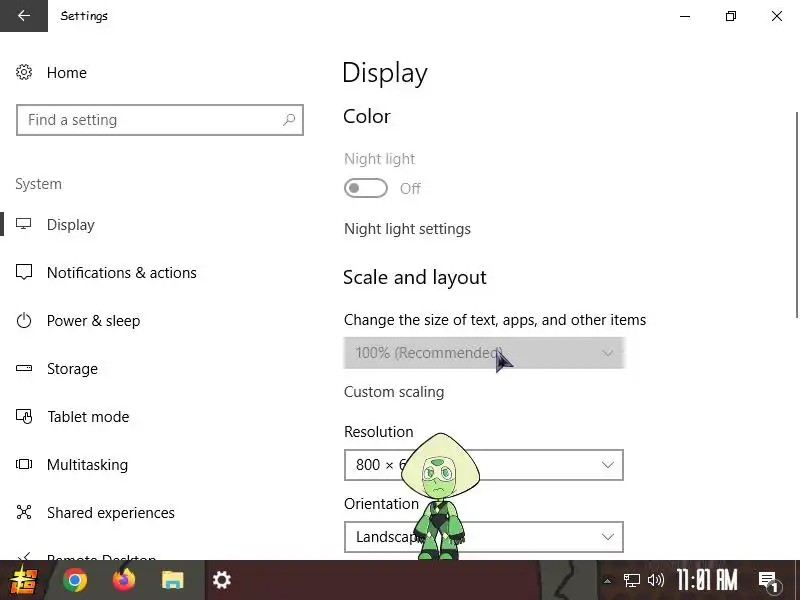The height and width of the screenshot is (600, 800).
Task: Open the Start menu from the taskbar
Action: 23,580
